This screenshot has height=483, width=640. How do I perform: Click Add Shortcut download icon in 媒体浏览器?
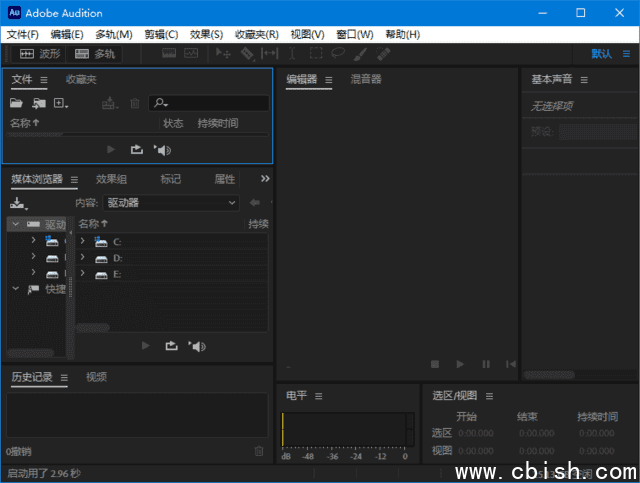coord(18,203)
